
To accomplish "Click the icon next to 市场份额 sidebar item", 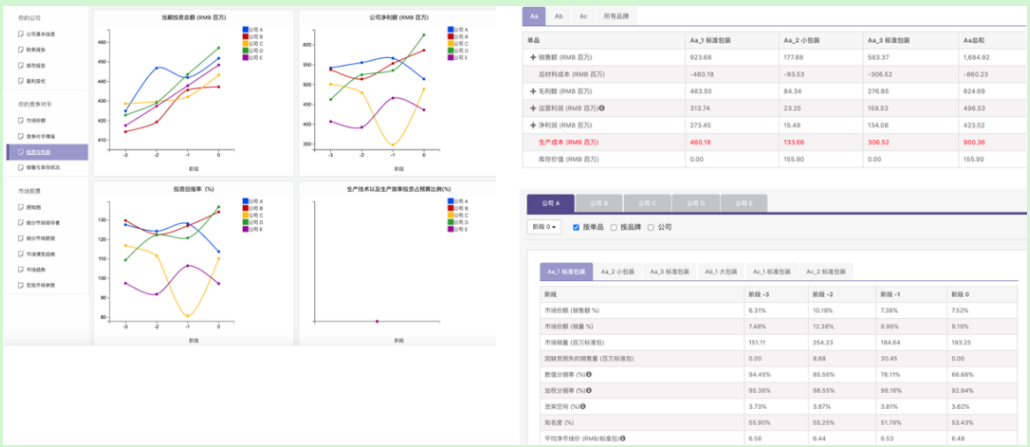I will [x=20, y=120].
